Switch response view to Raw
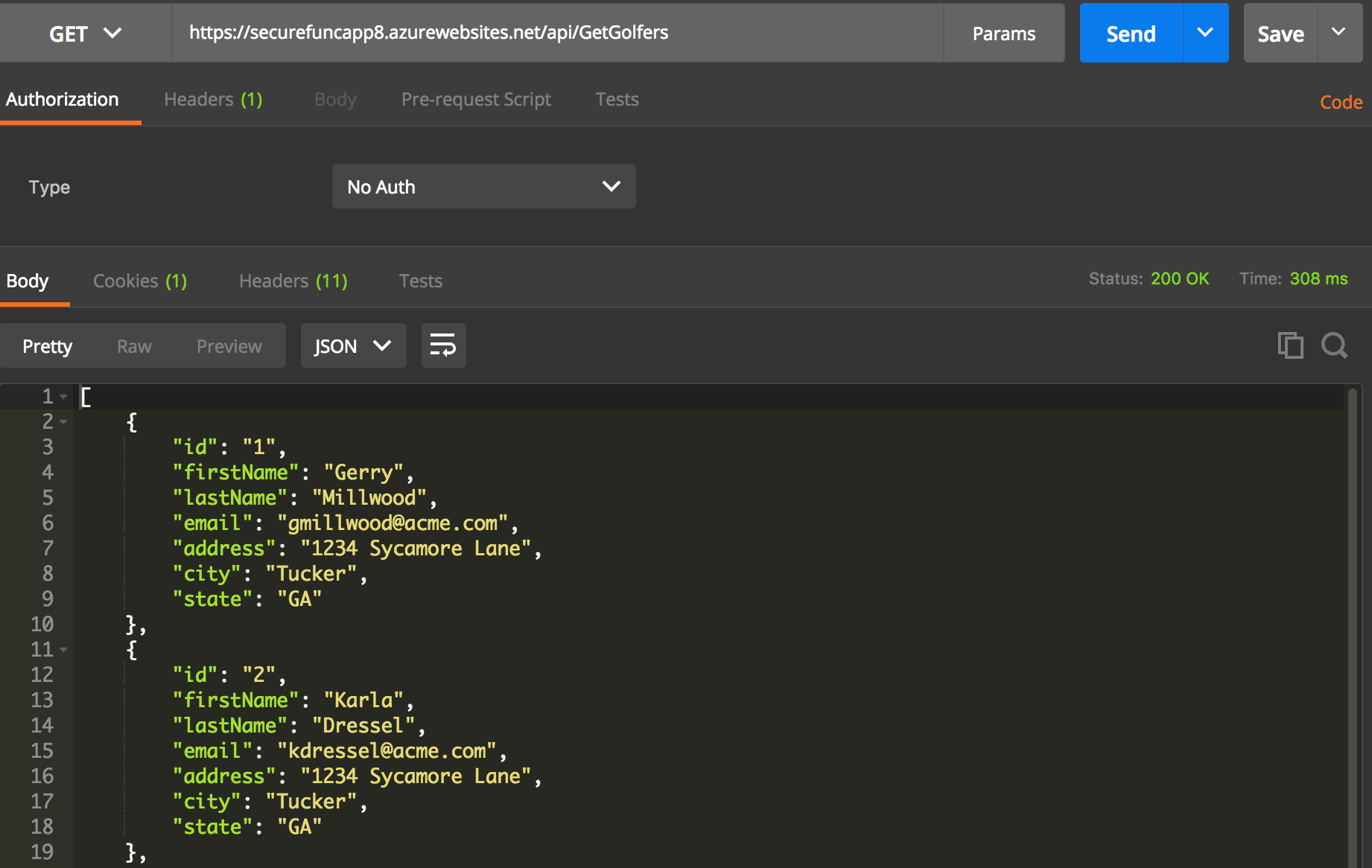The image size is (1372, 868). (x=134, y=345)
